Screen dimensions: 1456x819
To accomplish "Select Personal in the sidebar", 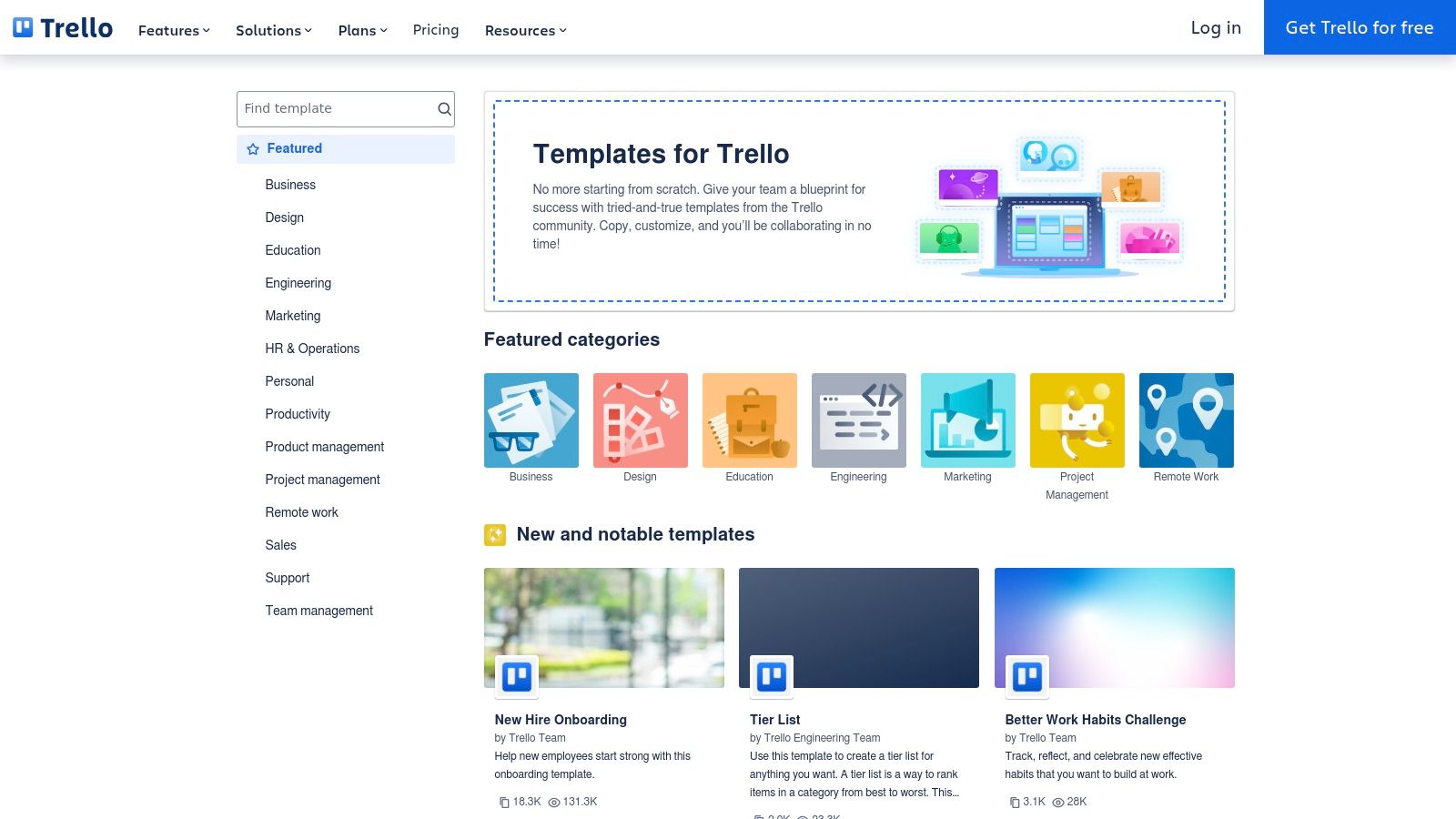I will tap(289, 381).
